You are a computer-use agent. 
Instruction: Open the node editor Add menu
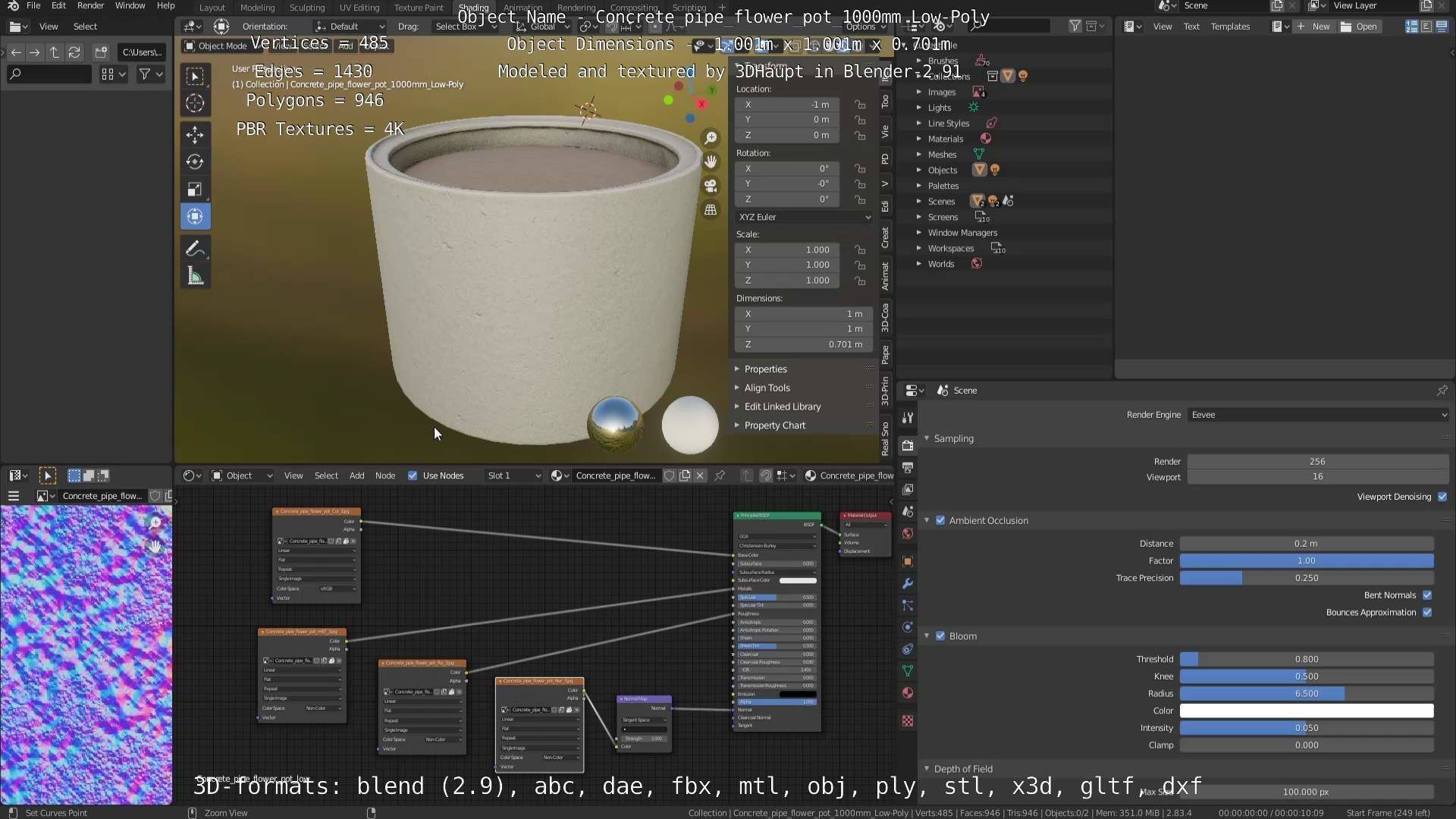coord(356,475)
